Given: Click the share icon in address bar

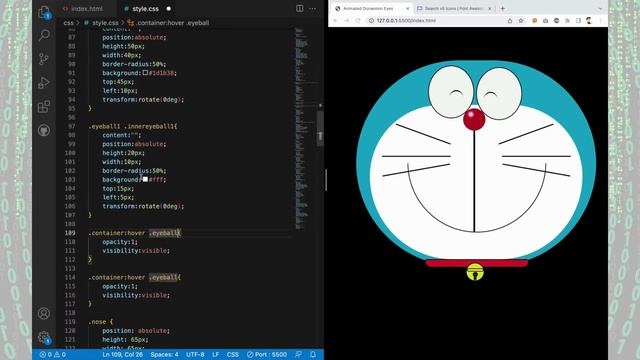Looking at the screenshot, I should point(510,20).
